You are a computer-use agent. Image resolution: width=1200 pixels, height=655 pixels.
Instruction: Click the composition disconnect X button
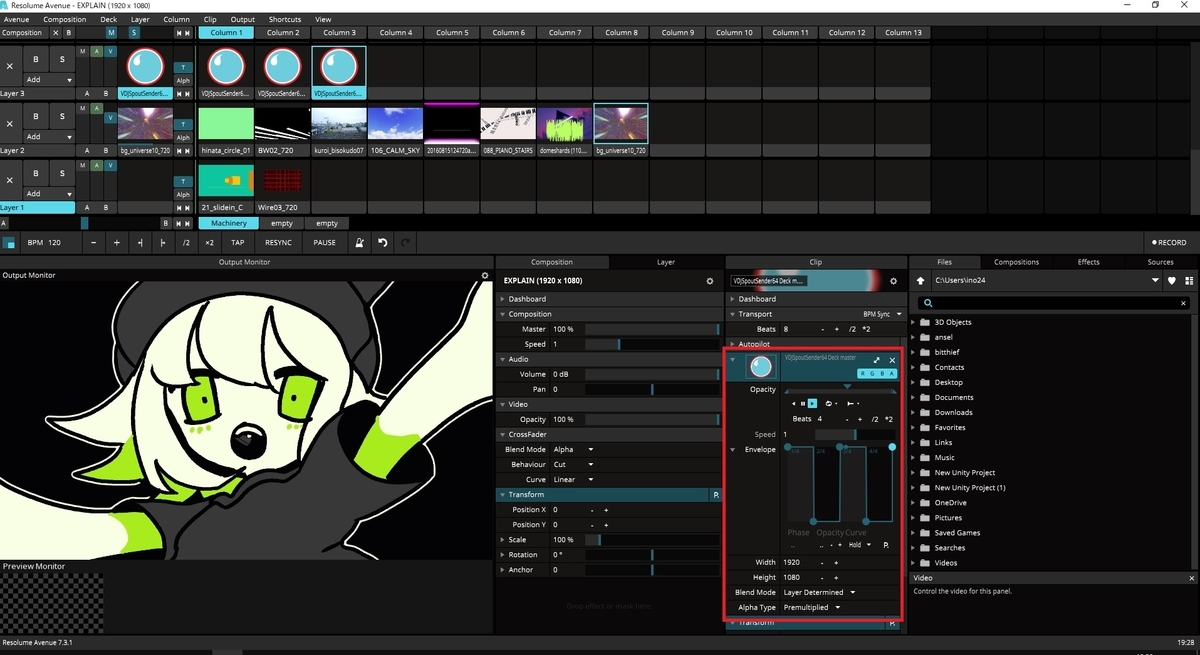55,33
